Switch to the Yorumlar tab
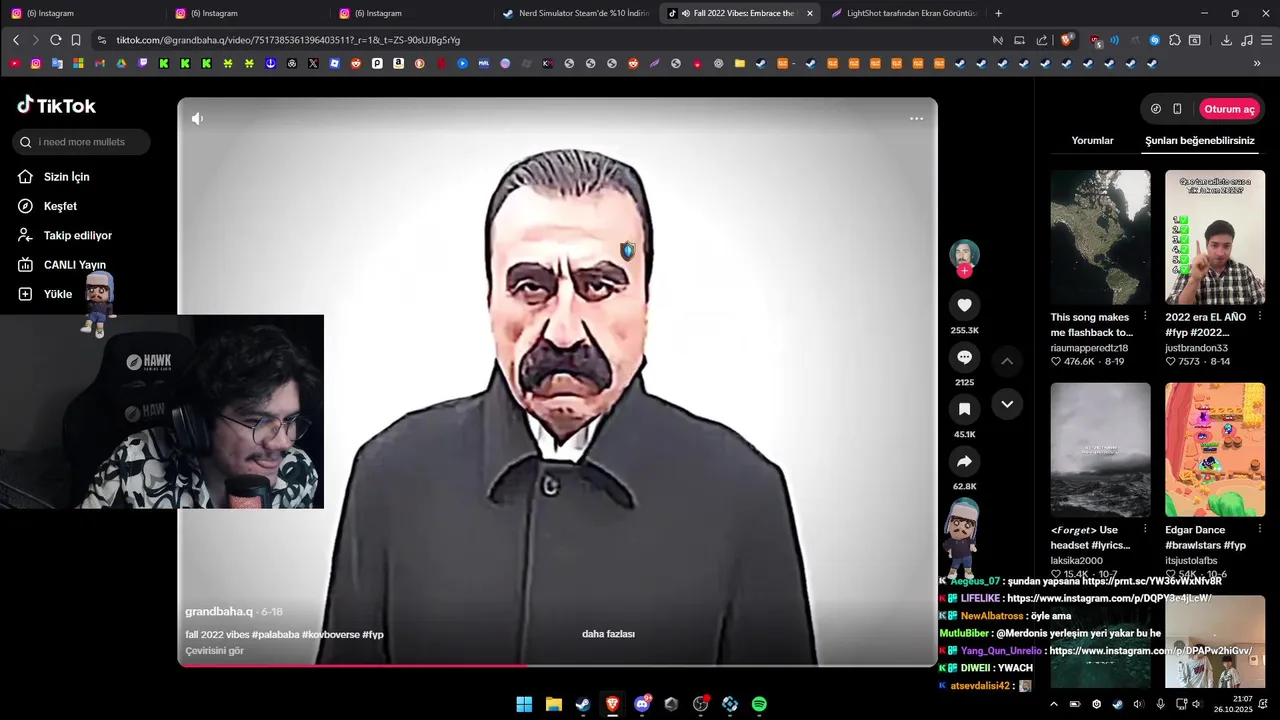Viewport: 1280px width, 720px height. pyautogui.click(x=1092, y=140)
